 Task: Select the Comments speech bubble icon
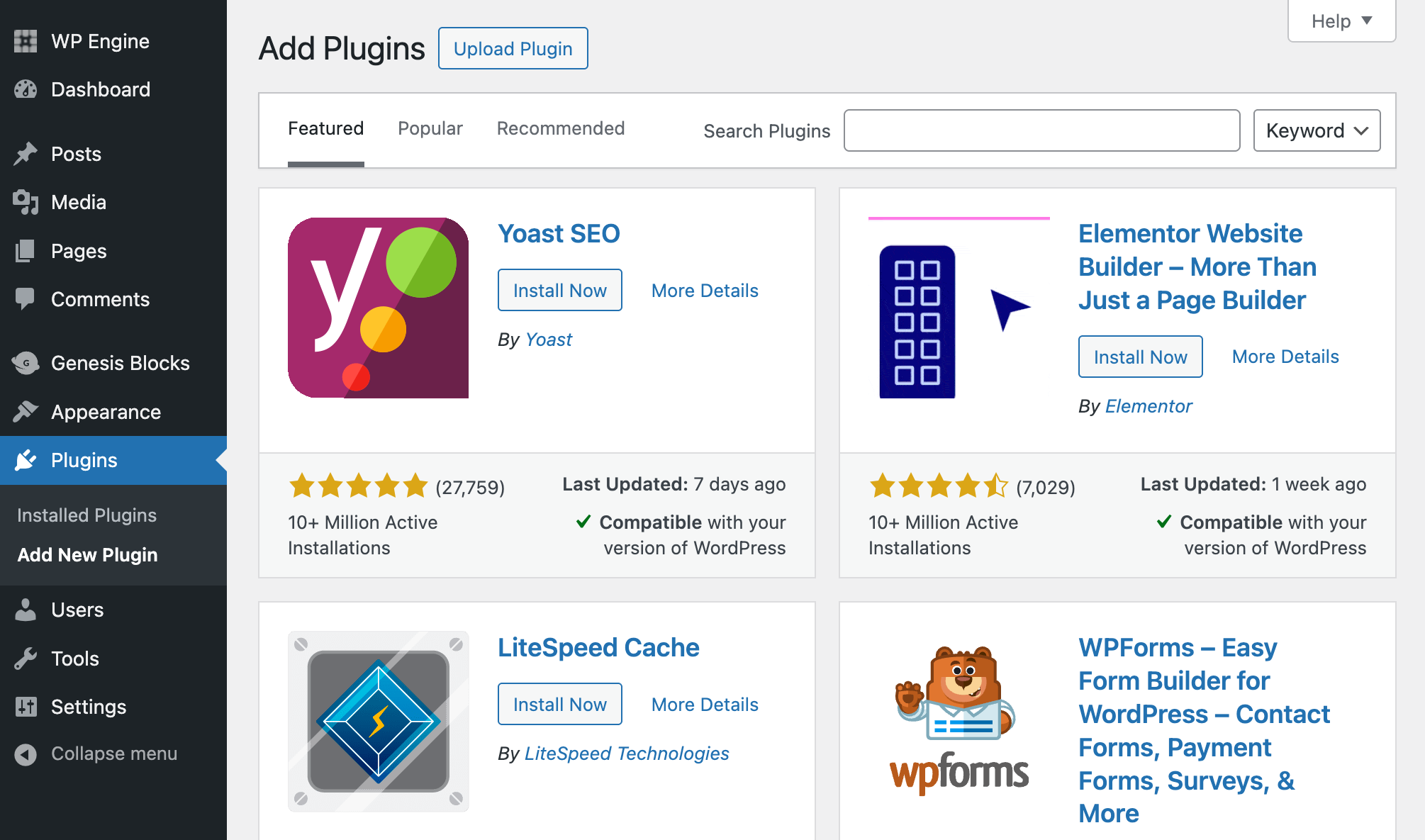click(x=26, y=298)
